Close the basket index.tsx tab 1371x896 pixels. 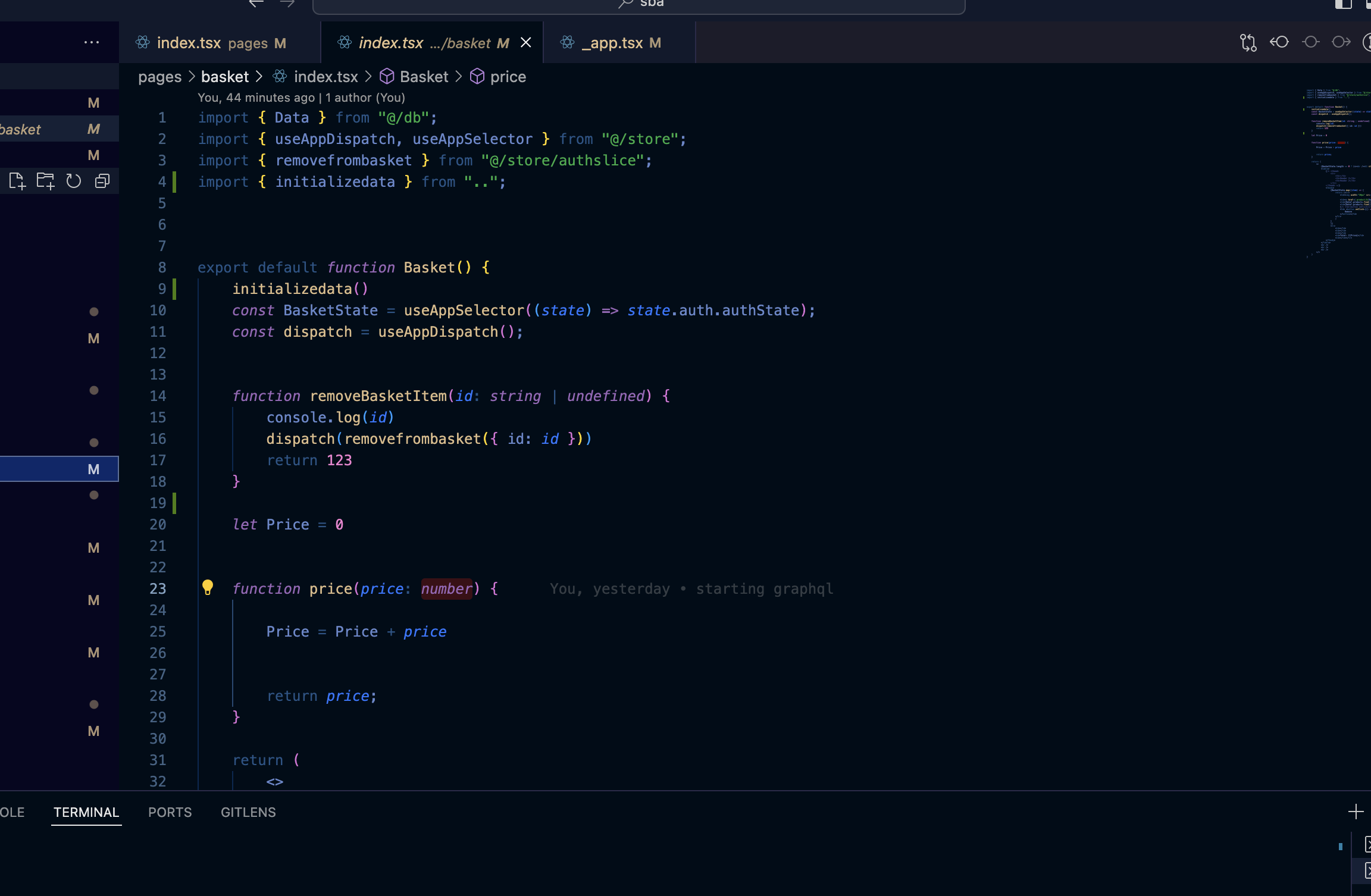526,43
